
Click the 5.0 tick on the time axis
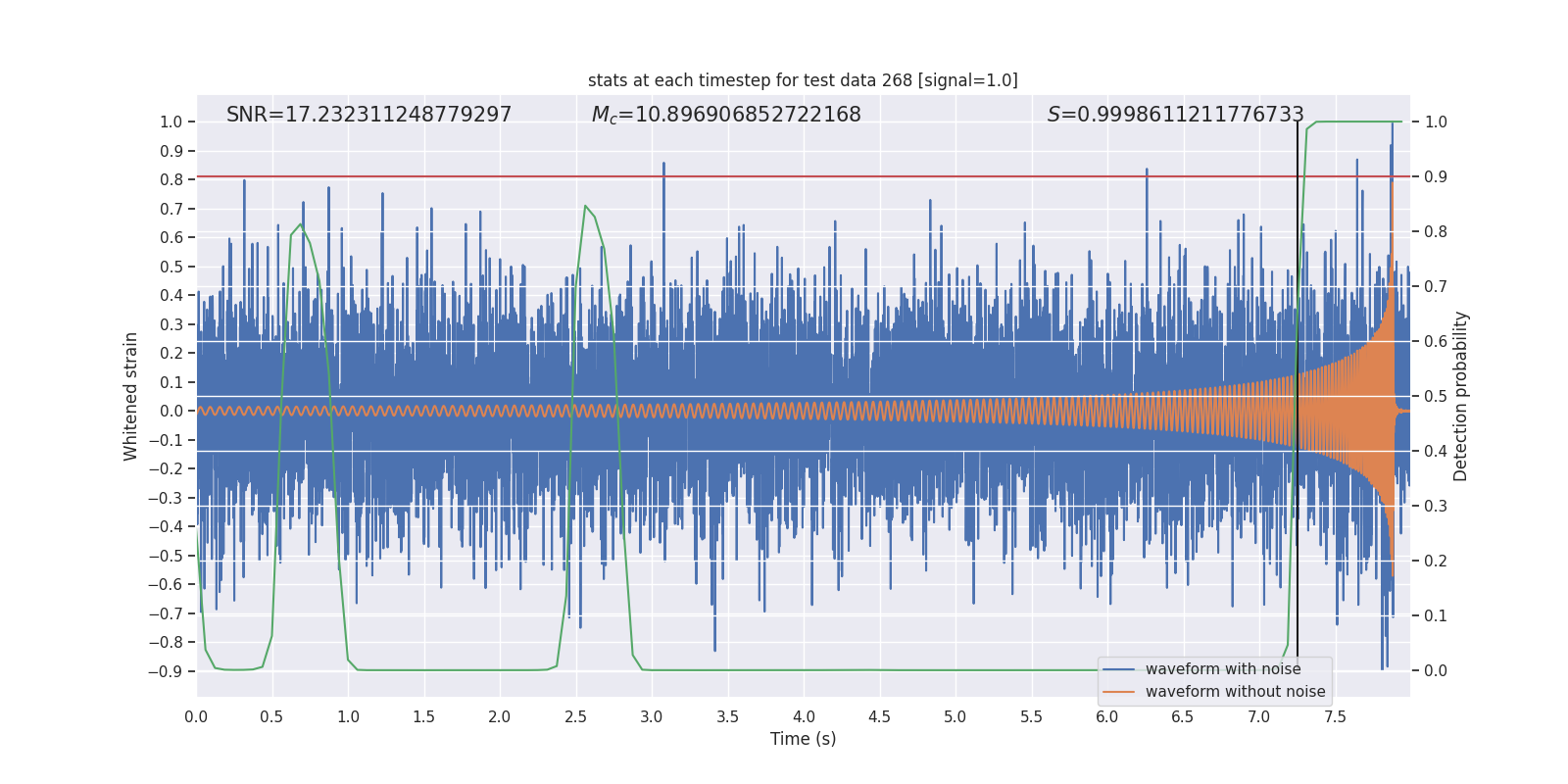pos(955,716)
